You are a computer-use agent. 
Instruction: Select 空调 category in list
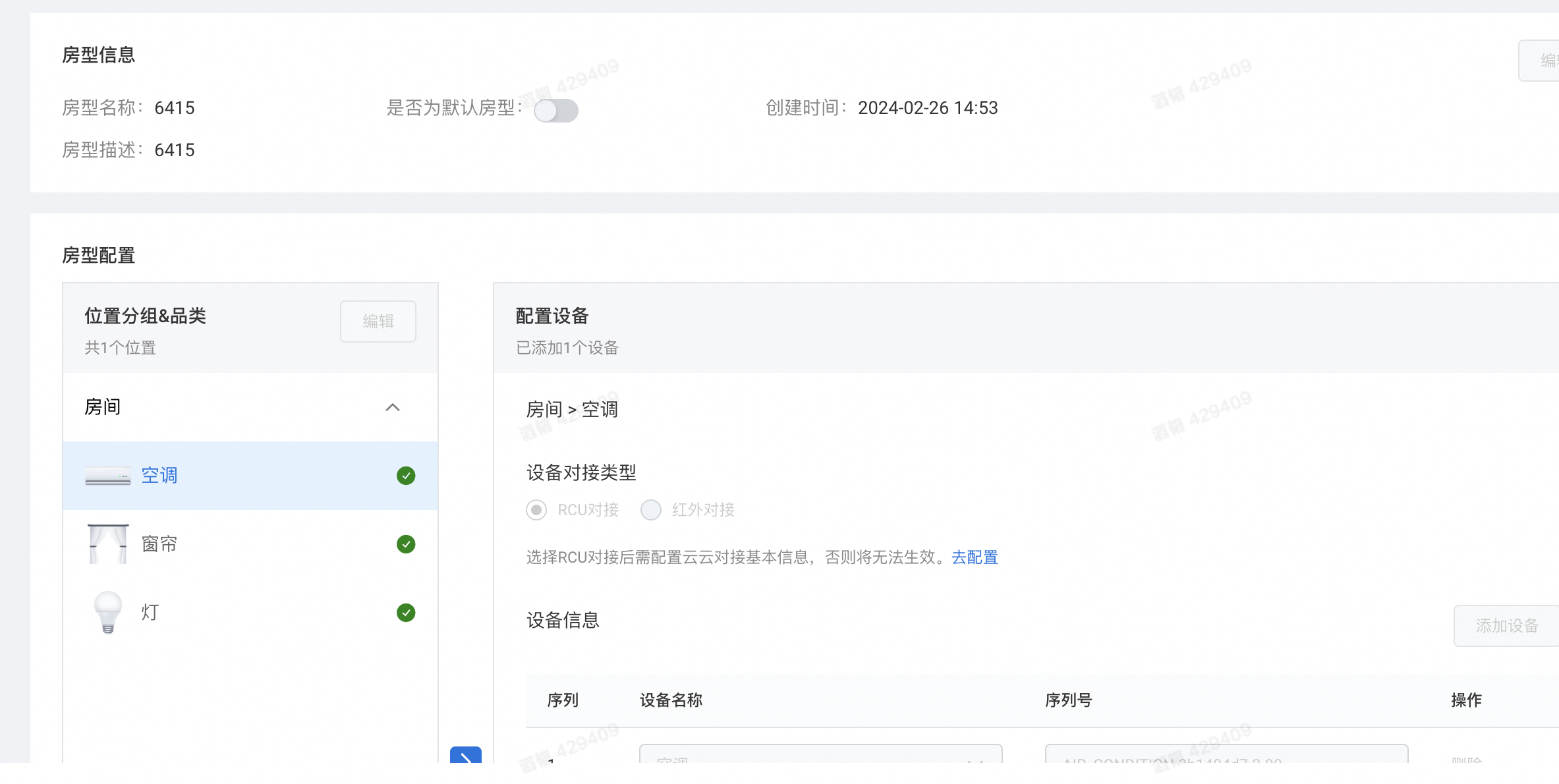159,476
